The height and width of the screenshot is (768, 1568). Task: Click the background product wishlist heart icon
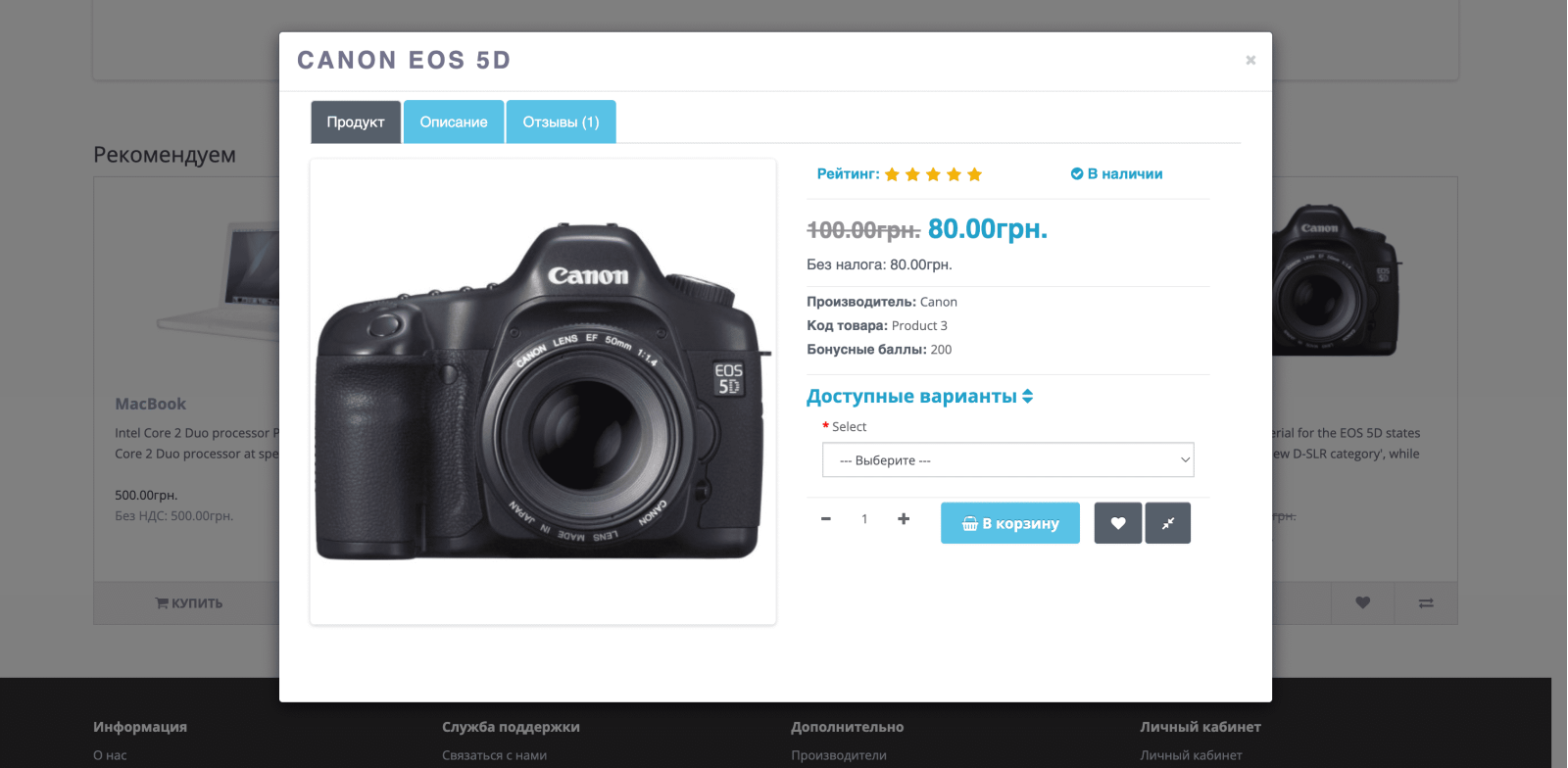(1362, 603)
